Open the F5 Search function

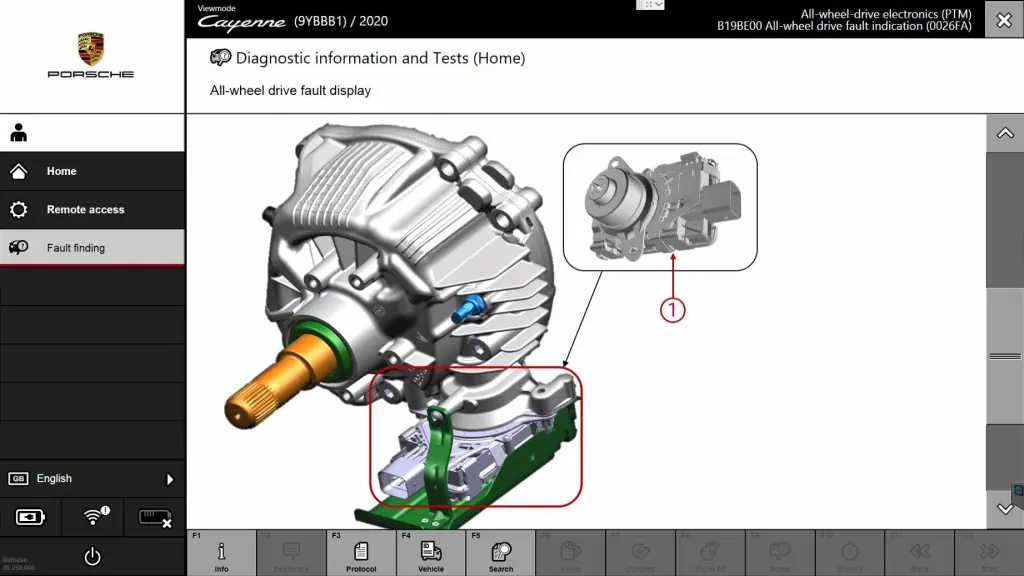pyautogui.click(x=501, y=552)
